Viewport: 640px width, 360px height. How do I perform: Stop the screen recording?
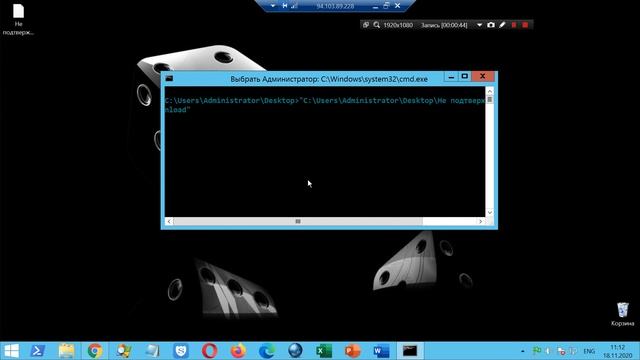[x=525, y=25]
